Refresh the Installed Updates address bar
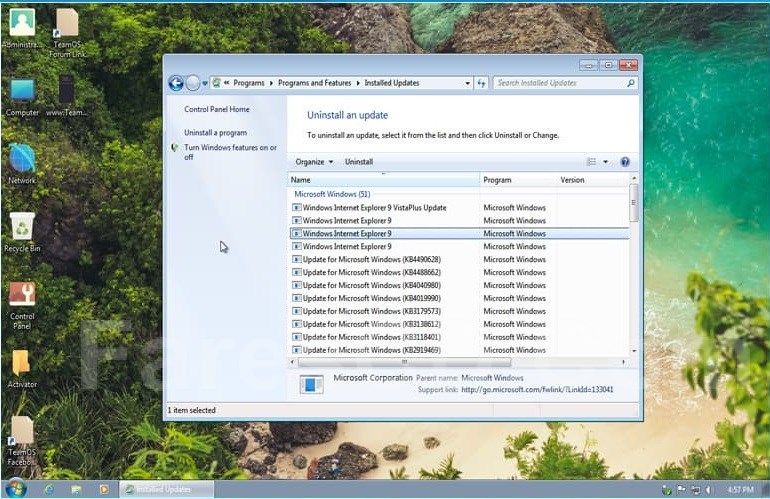 (481, 83)
